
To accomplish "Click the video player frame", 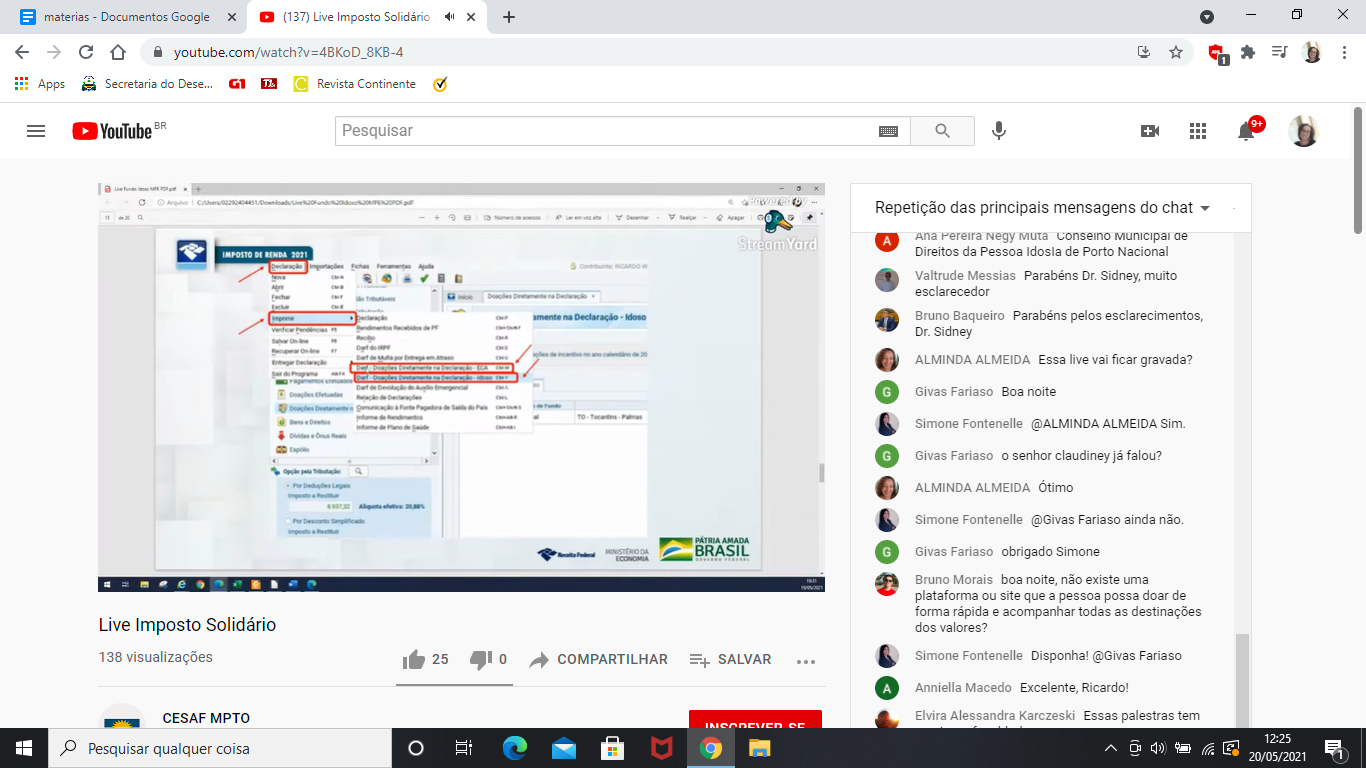I will [461, 388].
